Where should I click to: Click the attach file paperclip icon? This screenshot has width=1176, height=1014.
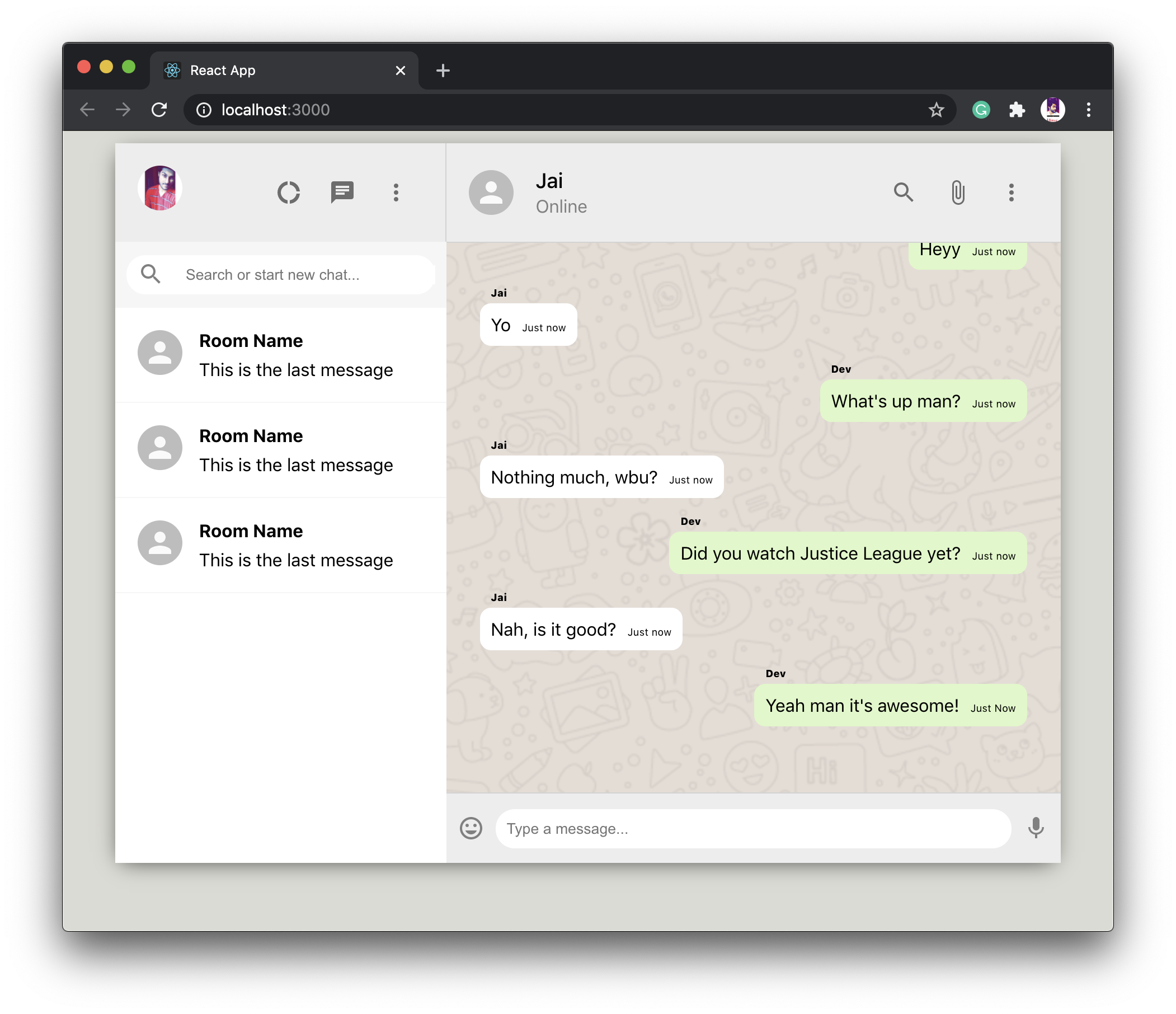pos(957,193)
